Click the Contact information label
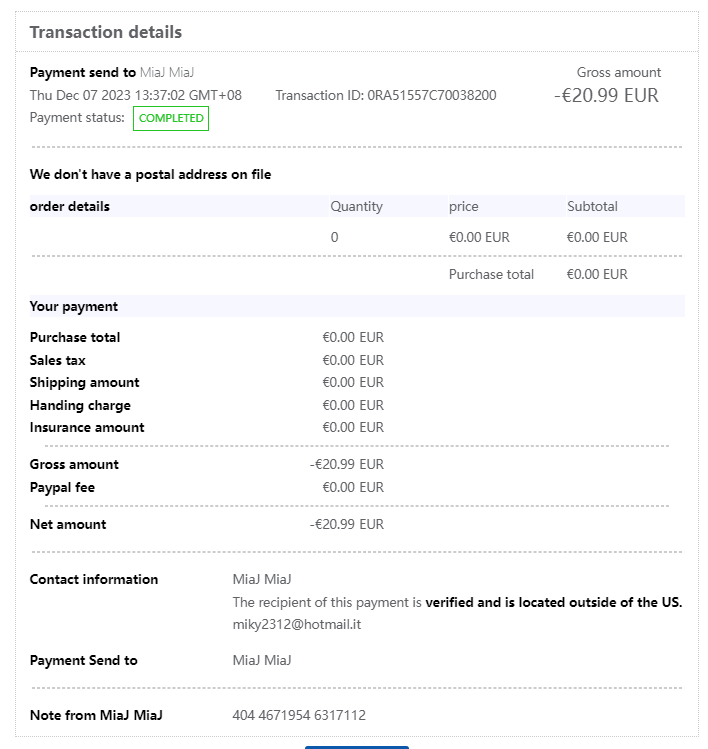 click(94, 579)
